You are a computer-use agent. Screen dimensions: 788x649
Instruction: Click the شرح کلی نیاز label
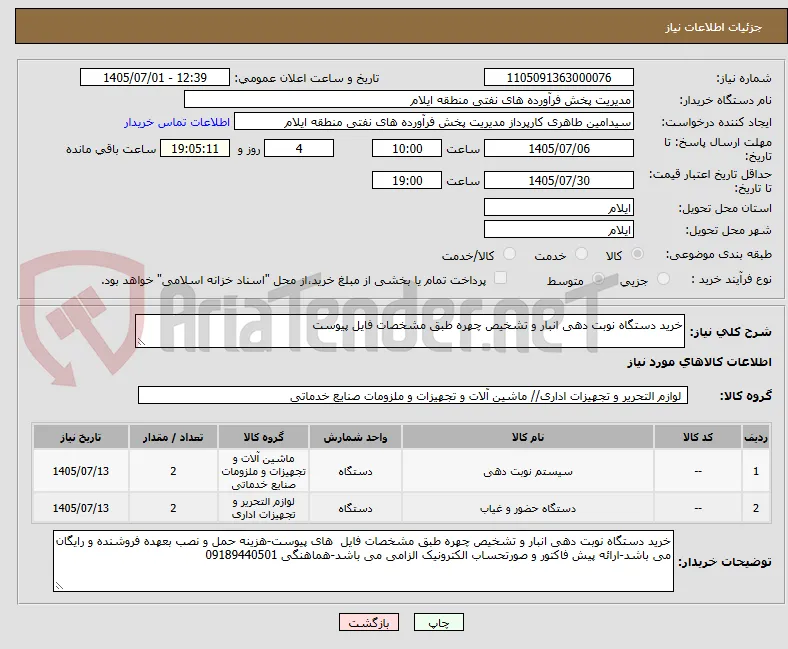point(731,332)
